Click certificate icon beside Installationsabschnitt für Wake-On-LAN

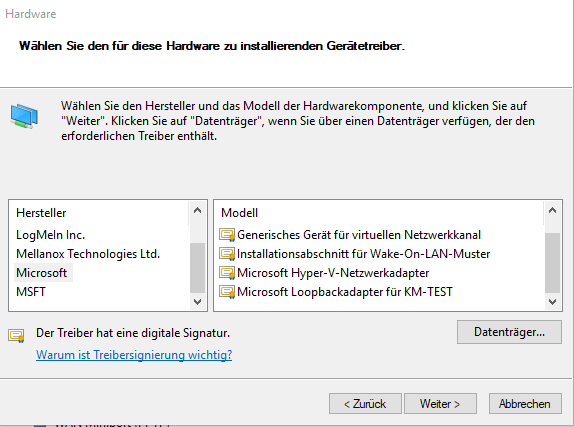pyautogui.click(x=227, y=254)
